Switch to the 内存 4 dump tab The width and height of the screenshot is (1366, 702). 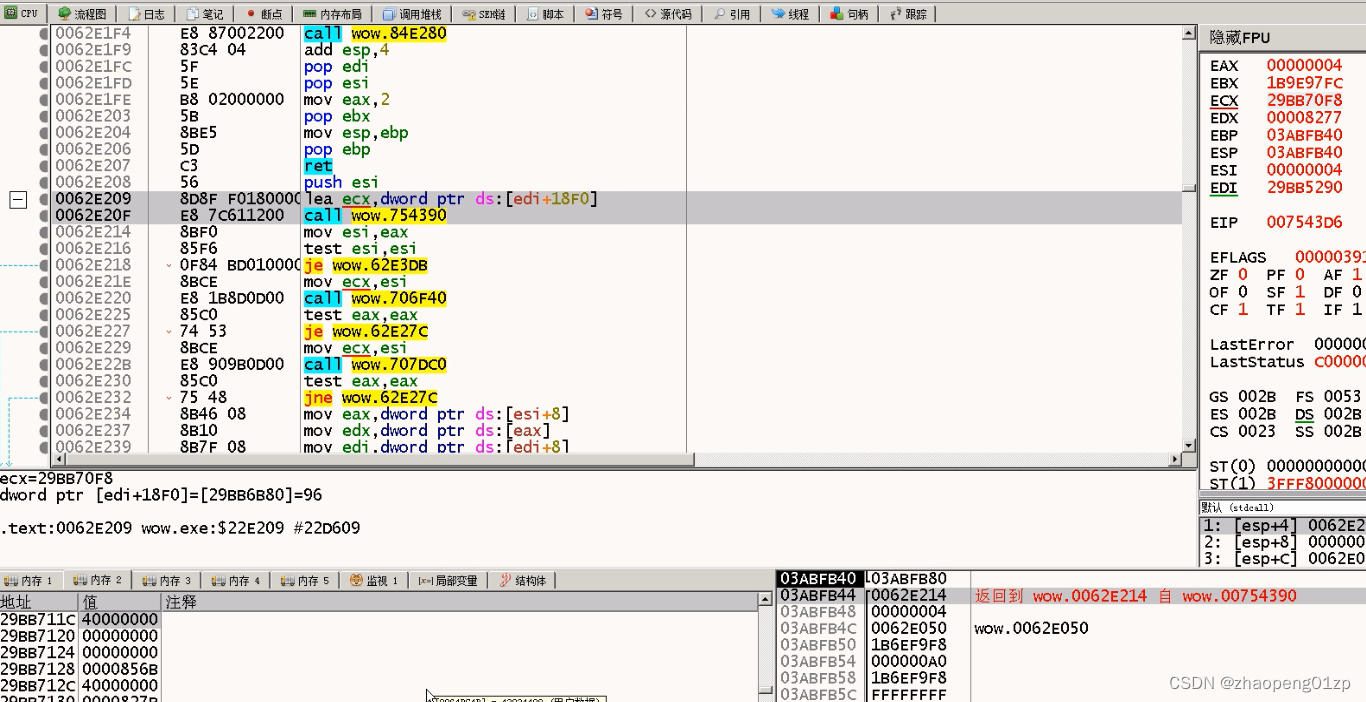pos(237,580)
